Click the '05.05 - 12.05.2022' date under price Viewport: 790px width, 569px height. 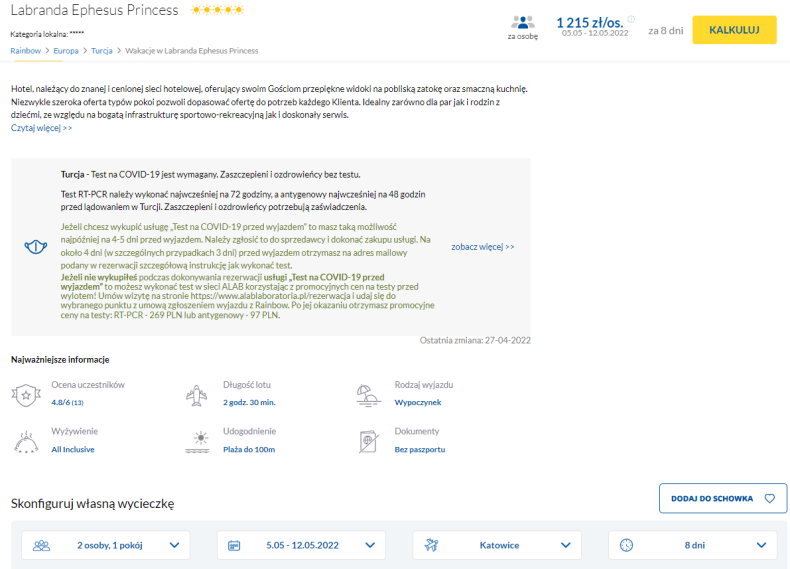tap(595, 33)
